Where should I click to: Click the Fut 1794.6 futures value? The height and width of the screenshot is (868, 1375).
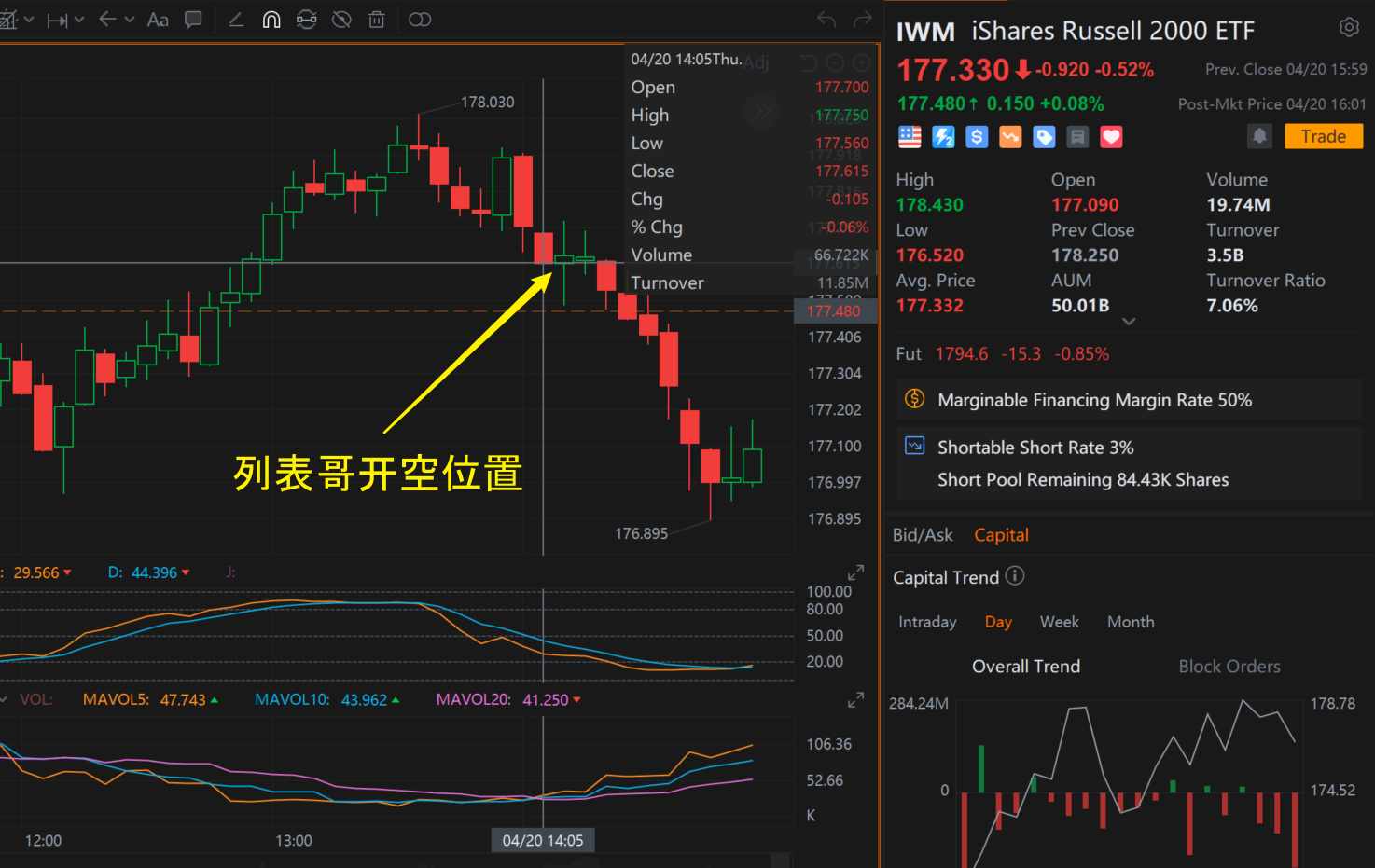coord(962,354)
